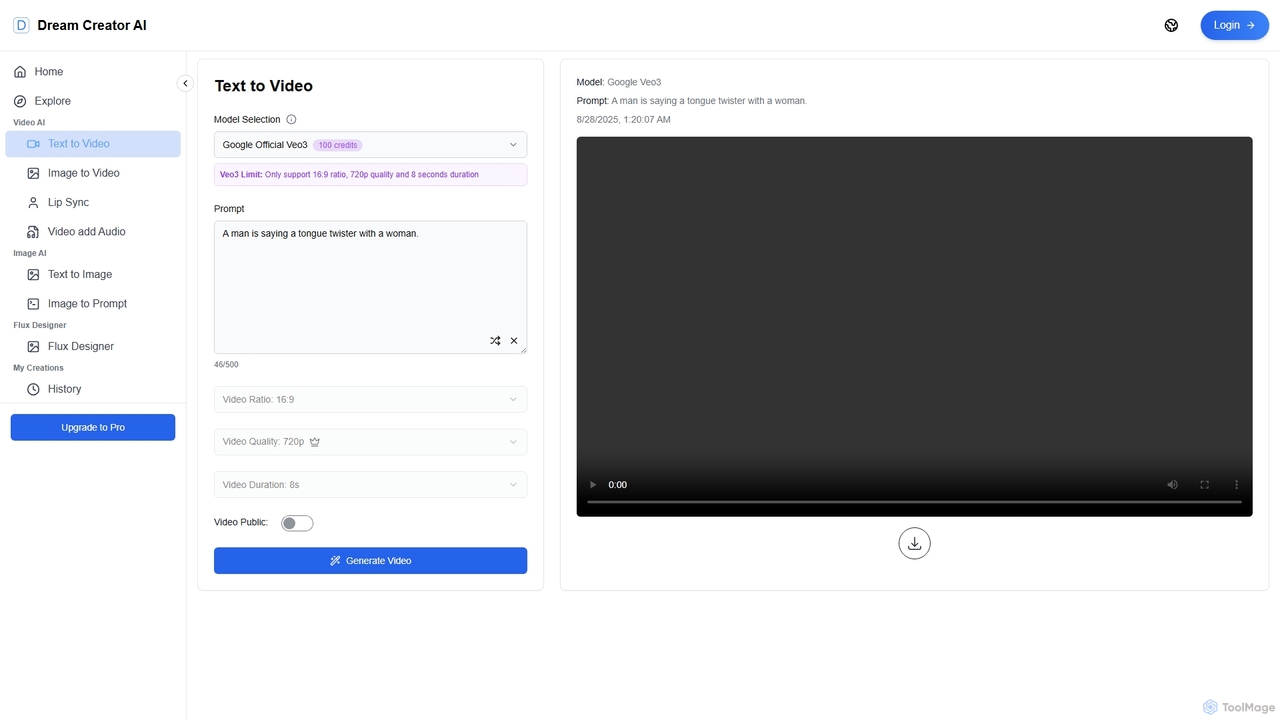Open Video add Audio tool

click(x=93, y=231)
